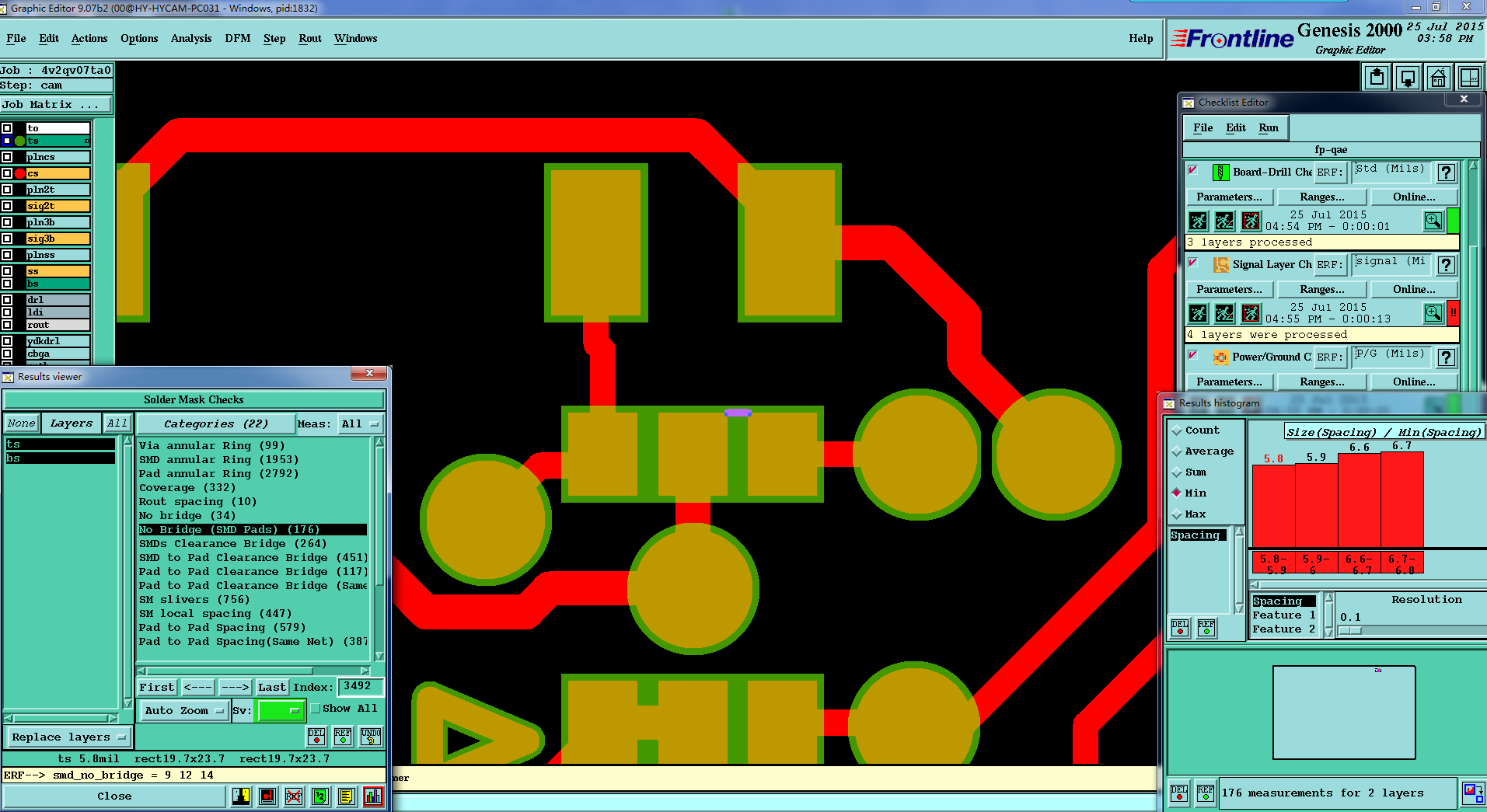
Task: Run Signal Layer check with first runner icon
Action: [1198, 314]
